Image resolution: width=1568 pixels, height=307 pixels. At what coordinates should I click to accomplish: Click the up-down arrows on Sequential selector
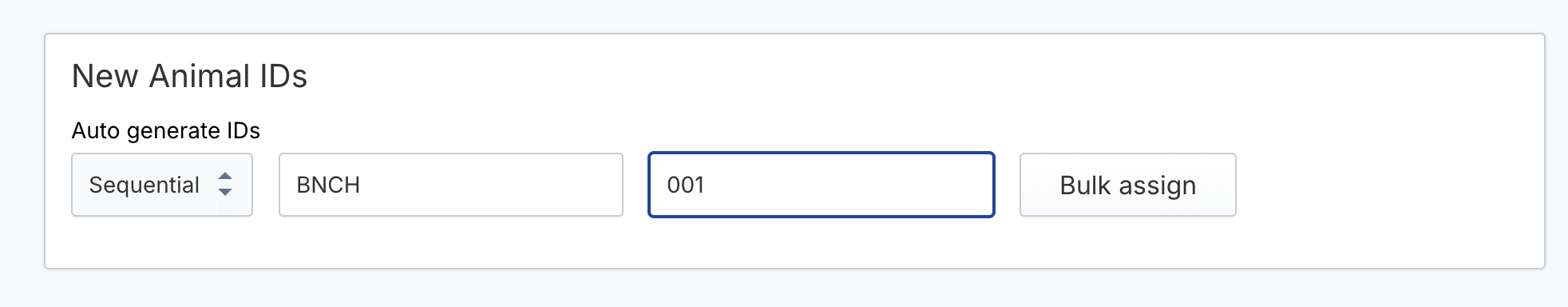225,185
